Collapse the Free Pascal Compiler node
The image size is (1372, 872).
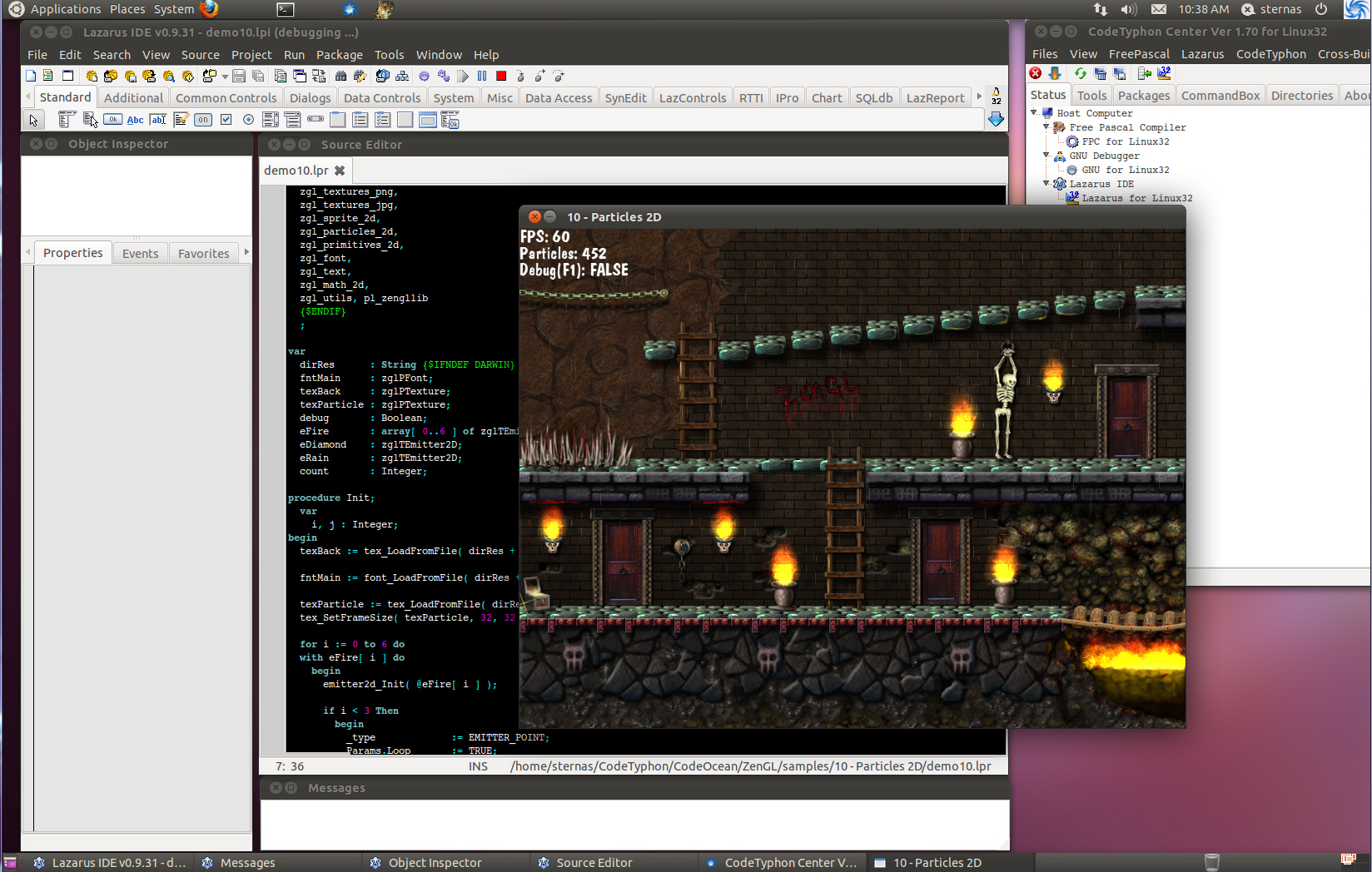coord(1046,126)
